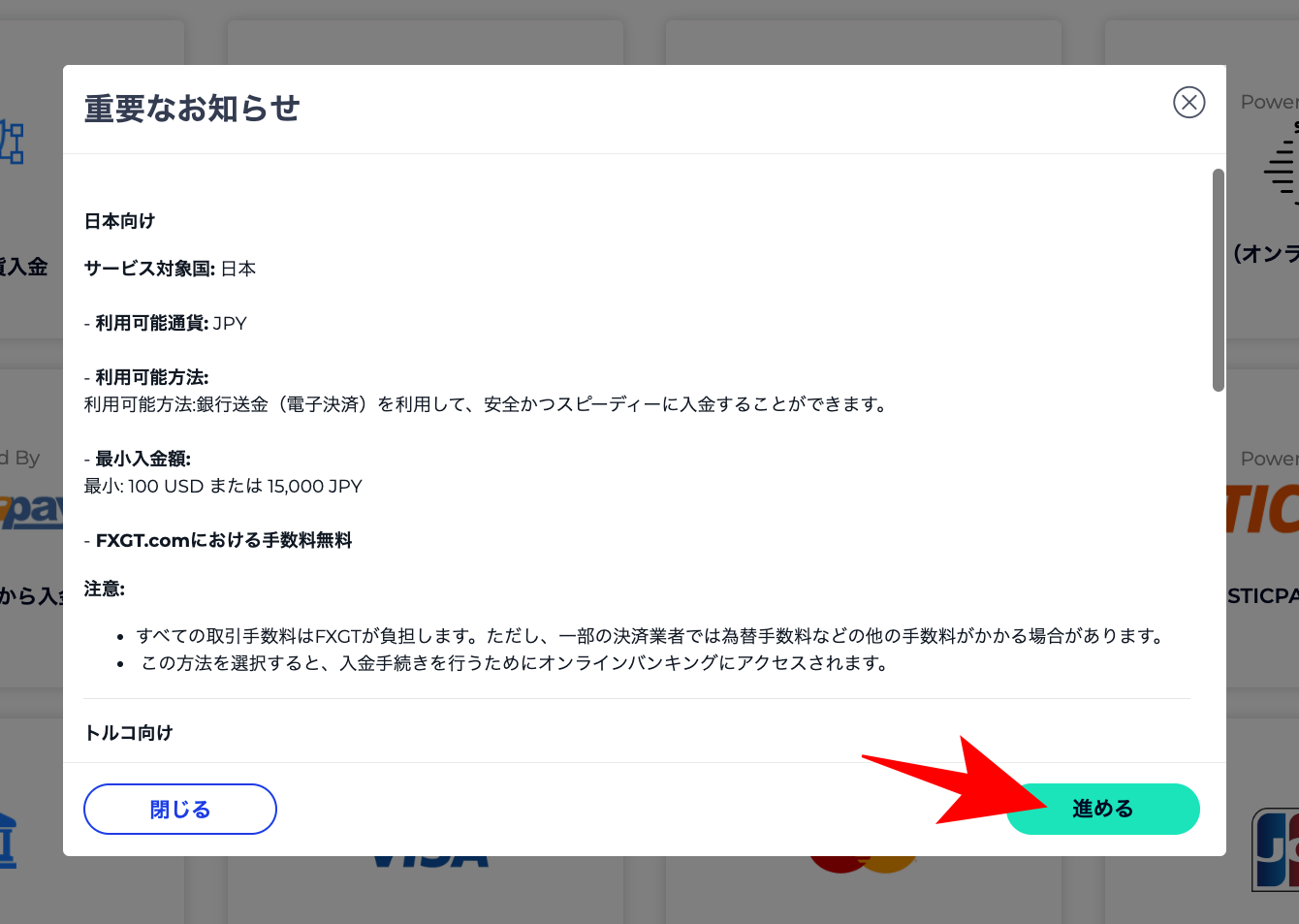Click the VISA logo behind the dialog

430,860
